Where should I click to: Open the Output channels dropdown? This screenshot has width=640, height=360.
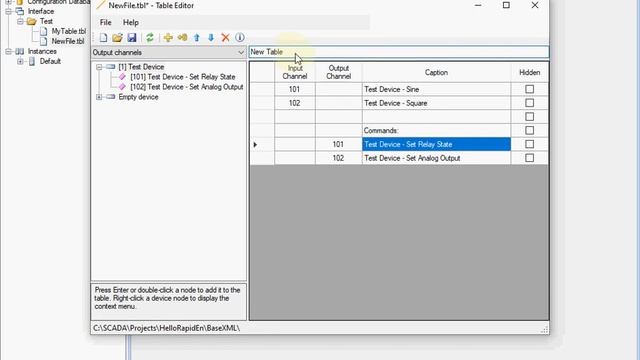(x=240, y=52)
